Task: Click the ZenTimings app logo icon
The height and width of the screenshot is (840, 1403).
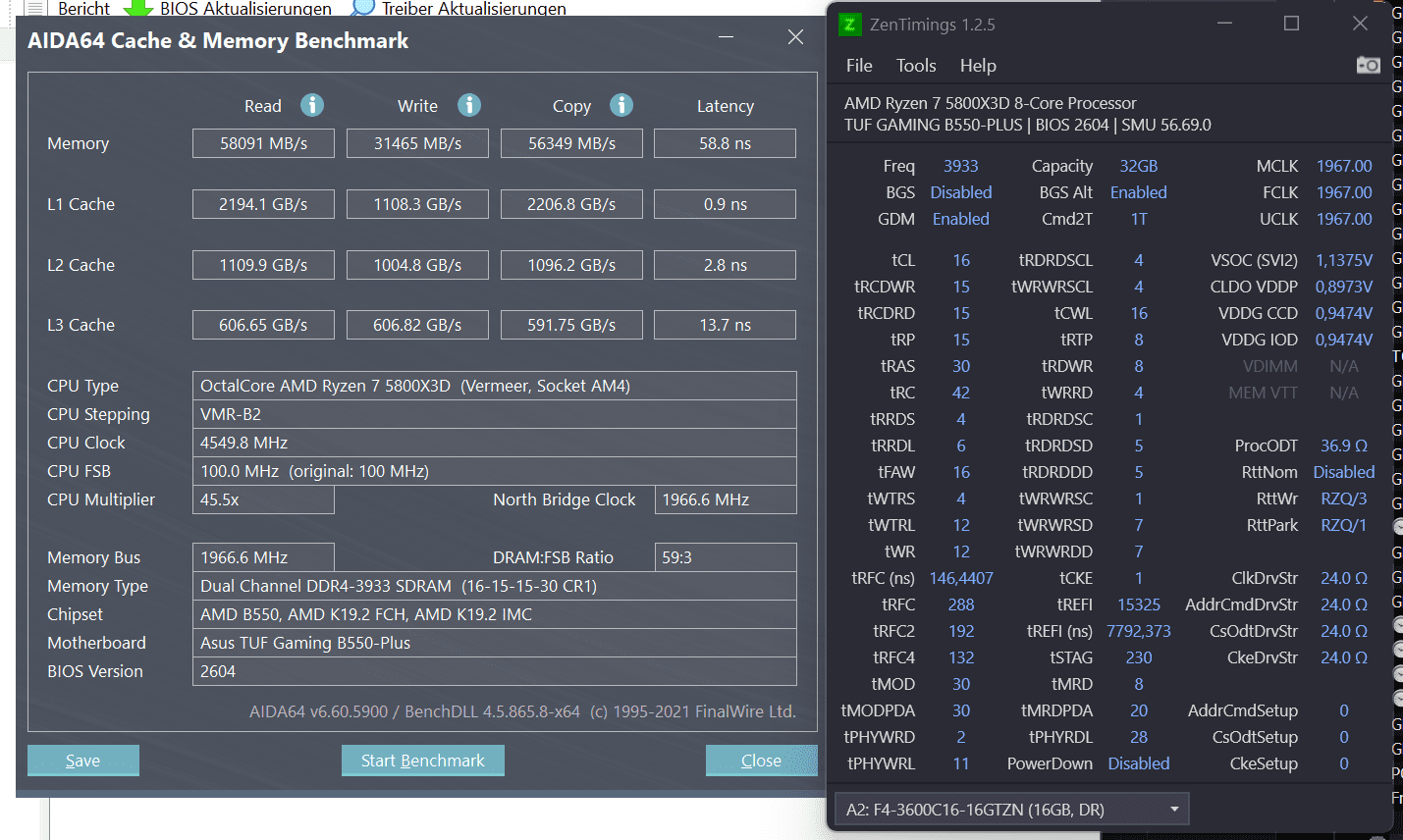Action: click(x=849, y=25)
